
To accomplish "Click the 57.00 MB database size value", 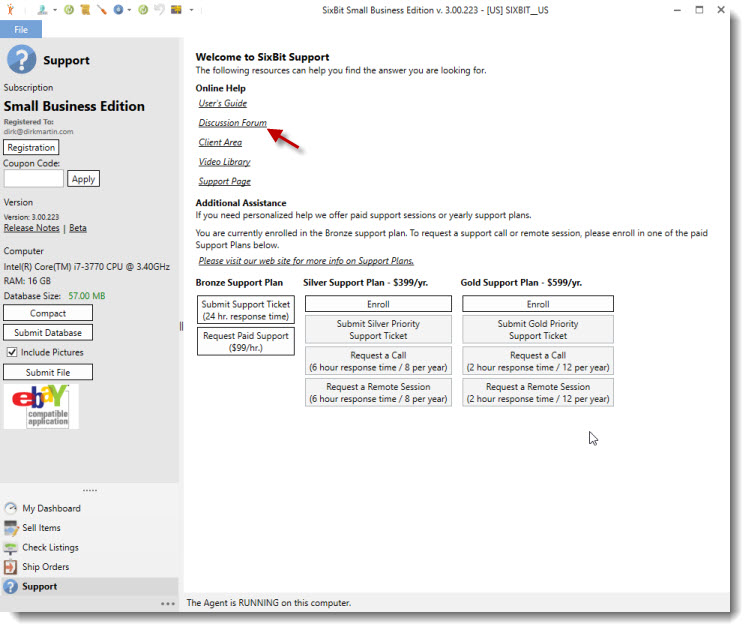I will point(87,296).
